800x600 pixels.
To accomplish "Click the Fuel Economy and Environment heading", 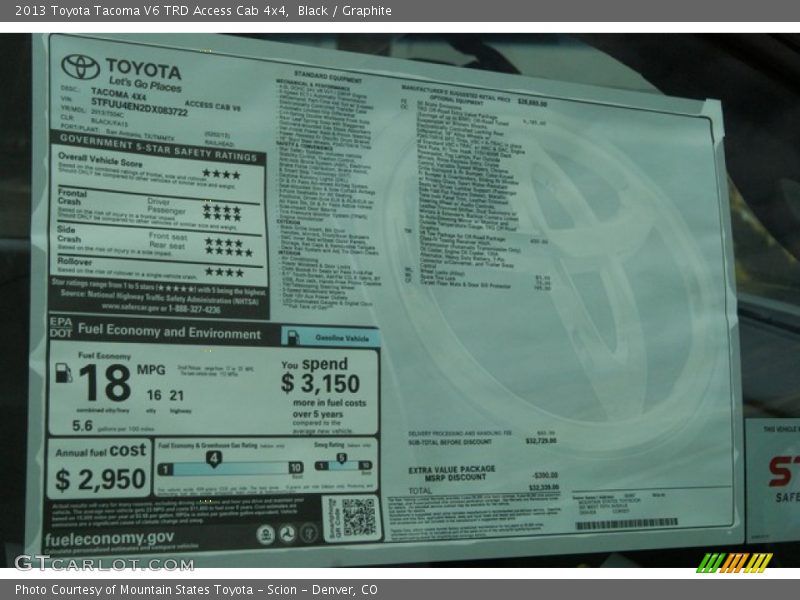I will (x=169, y=332).
